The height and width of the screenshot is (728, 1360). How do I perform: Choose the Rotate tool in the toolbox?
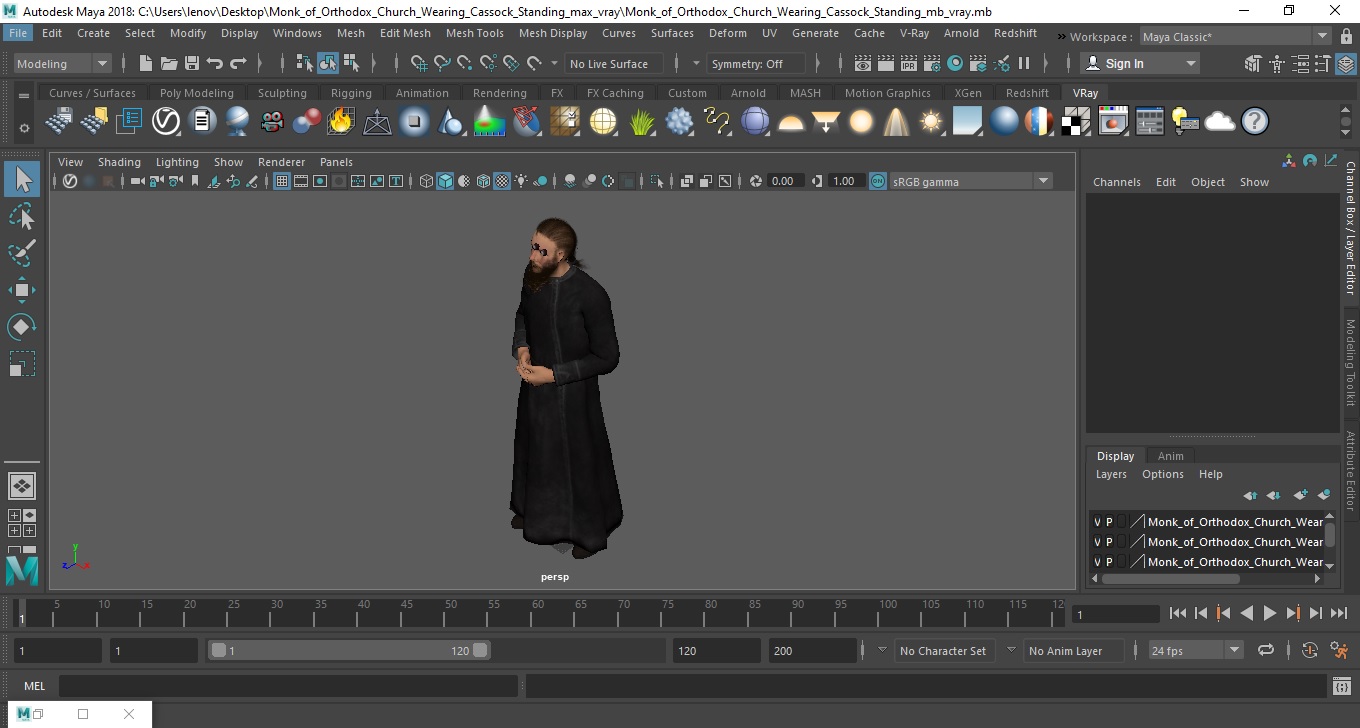(22, 327)
